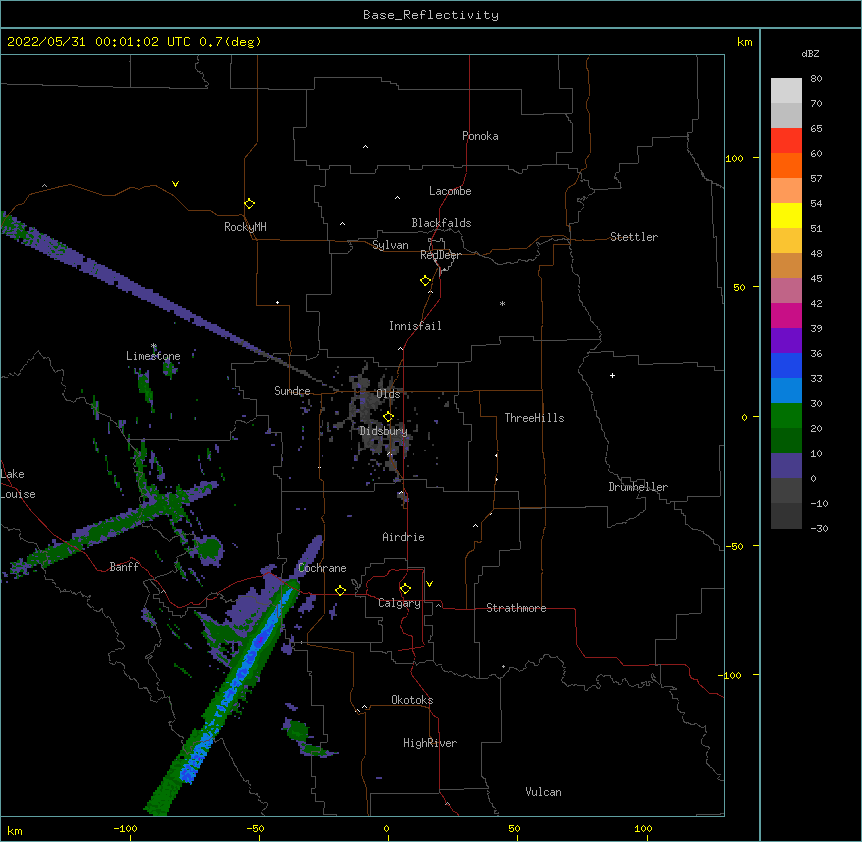The width and height of the screenshot is (862, 842).
Task: Click the Sylvan label
Action: (x=390, y=245)
